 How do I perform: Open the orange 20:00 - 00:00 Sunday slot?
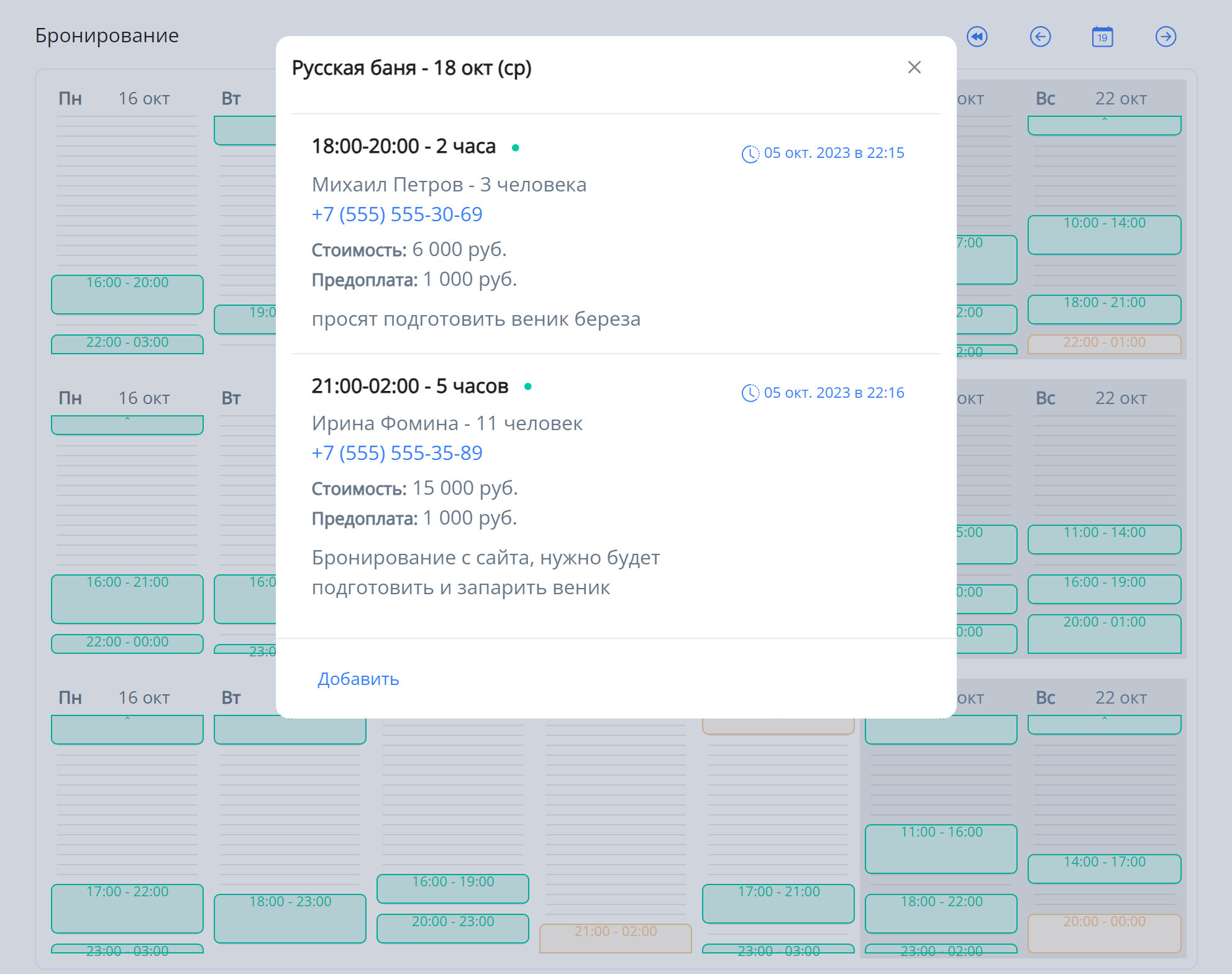(x=1105, y=934)
